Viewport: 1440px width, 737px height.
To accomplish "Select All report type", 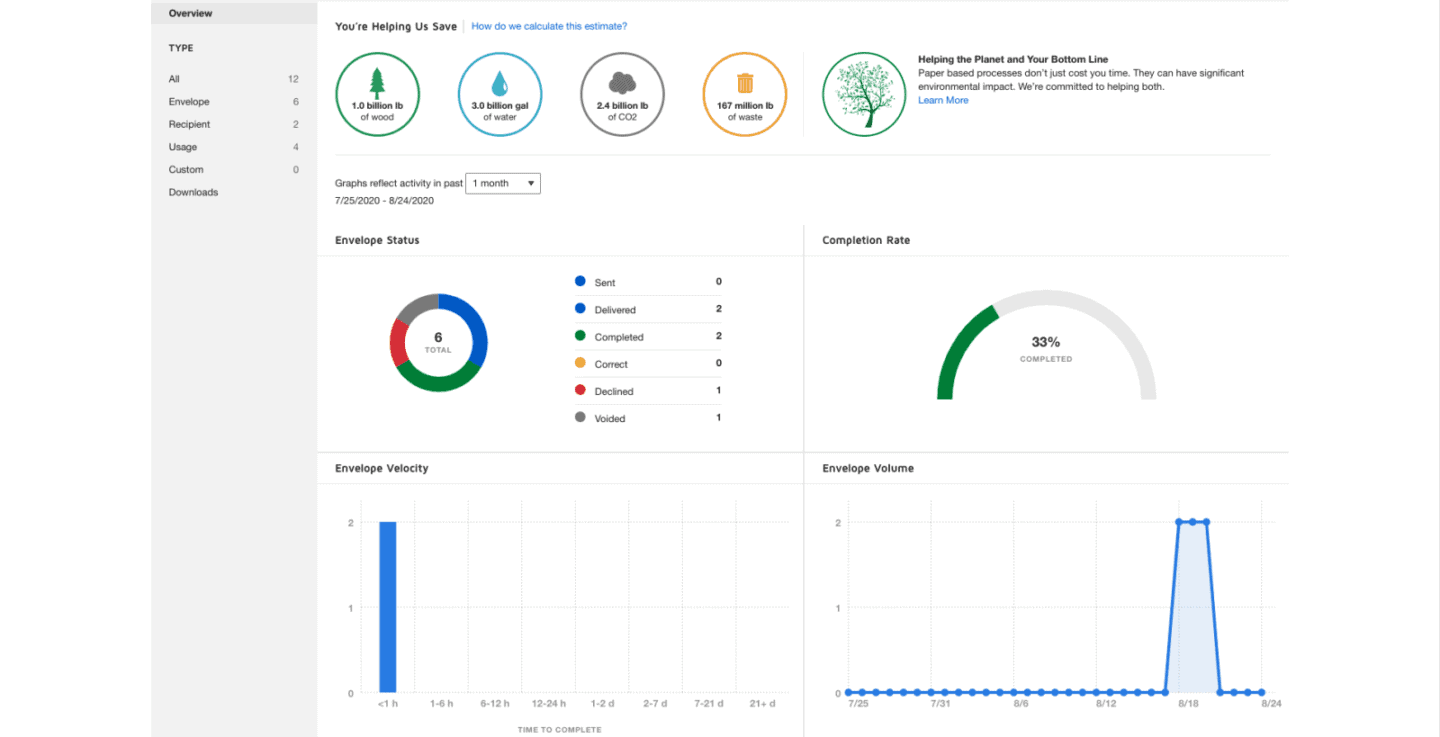I will [234, 79].
